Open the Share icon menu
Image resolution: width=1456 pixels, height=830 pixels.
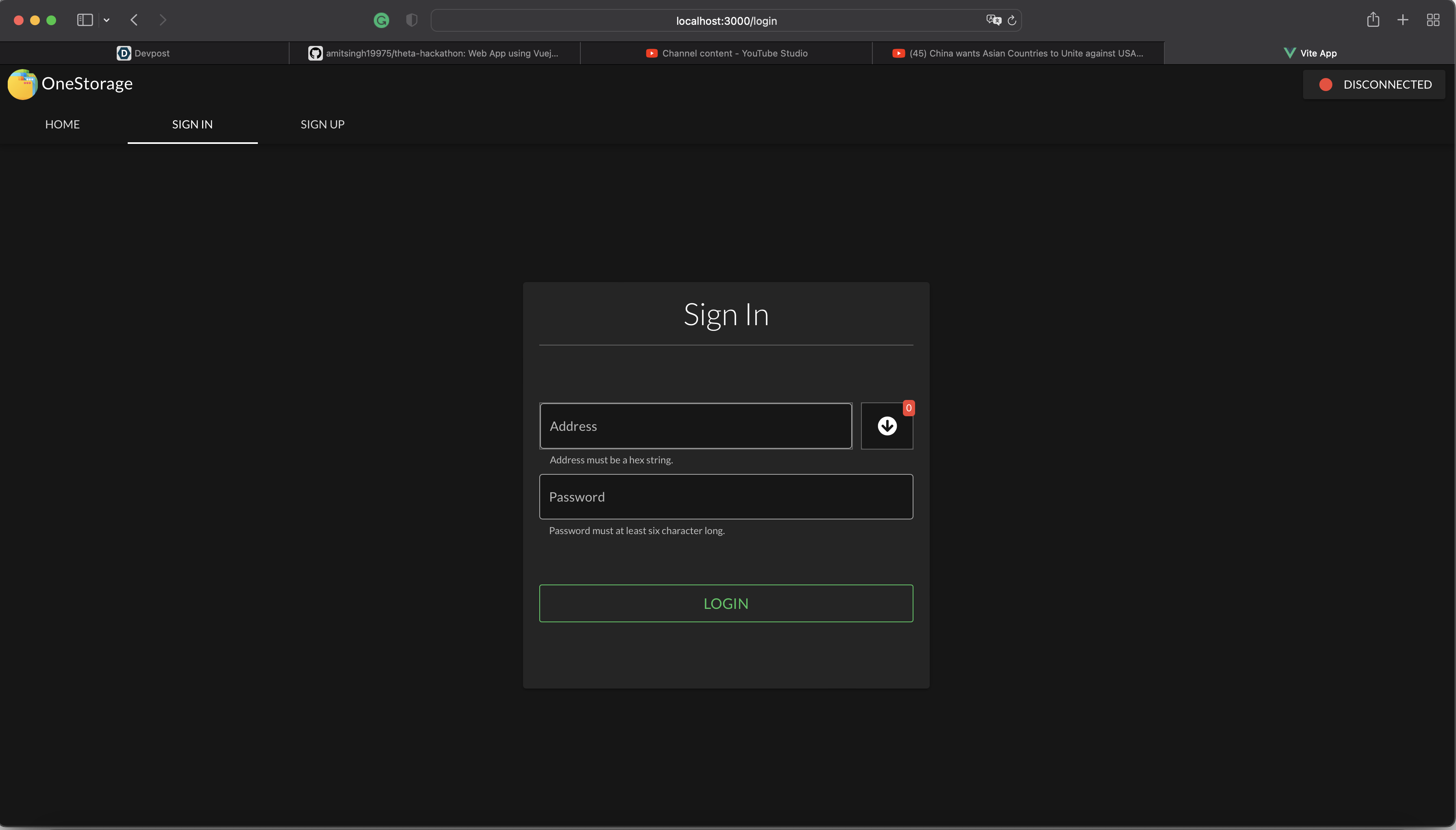click(x=1373, y=20)
